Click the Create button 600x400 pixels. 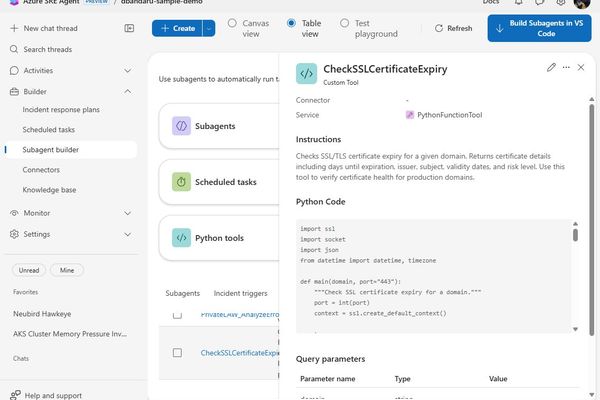pyautogui.click(x=177, y=28)
